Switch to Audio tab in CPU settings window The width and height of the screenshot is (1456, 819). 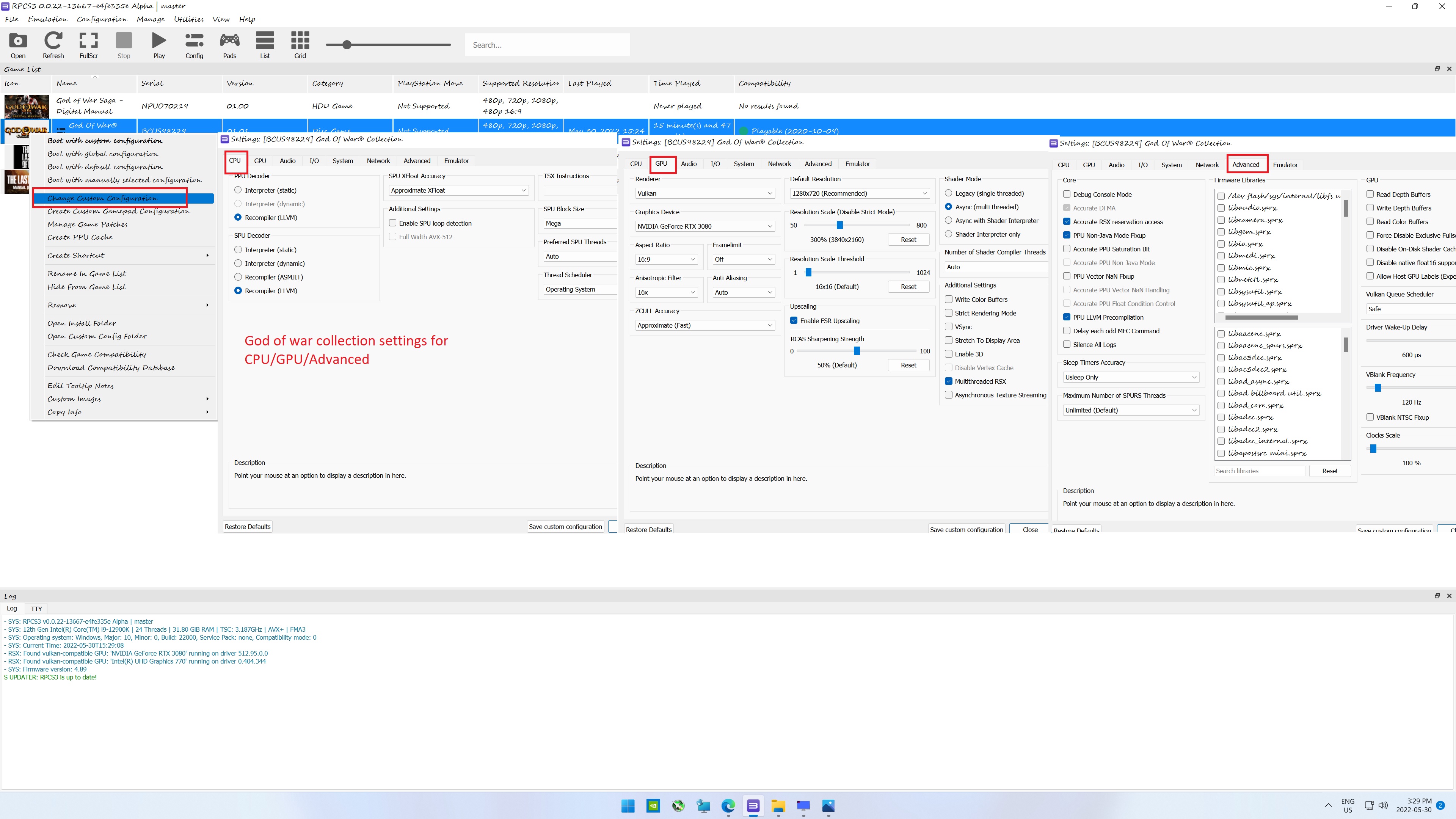pos(288,161)
